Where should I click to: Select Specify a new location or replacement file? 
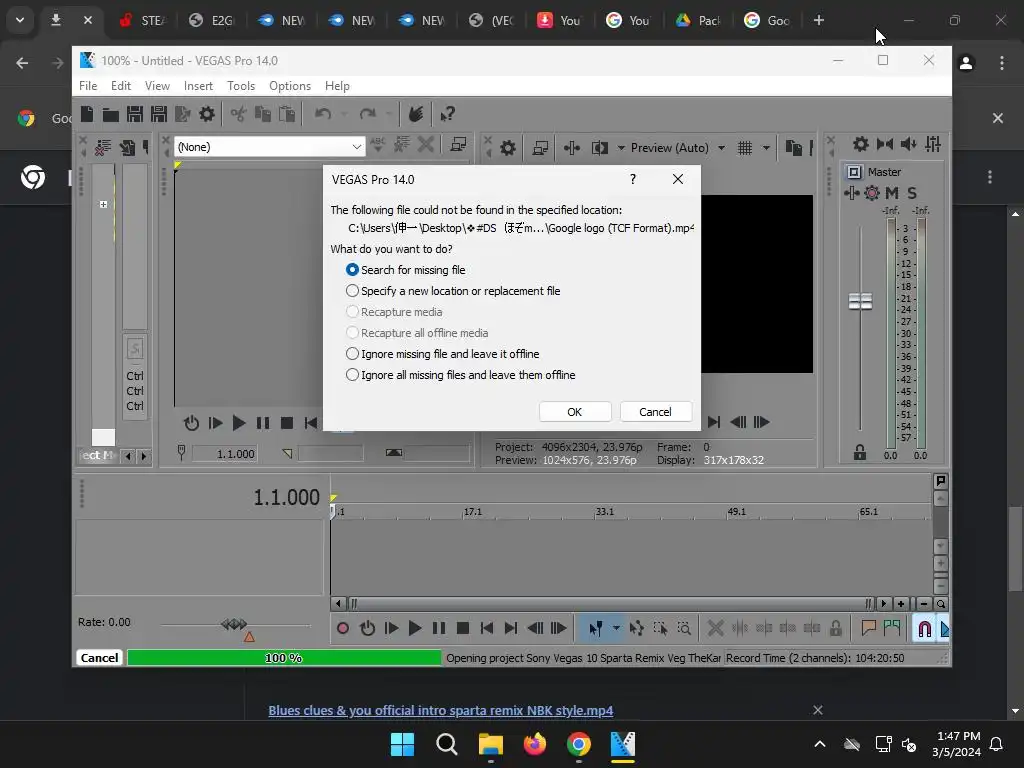click(x=453, y=291)
